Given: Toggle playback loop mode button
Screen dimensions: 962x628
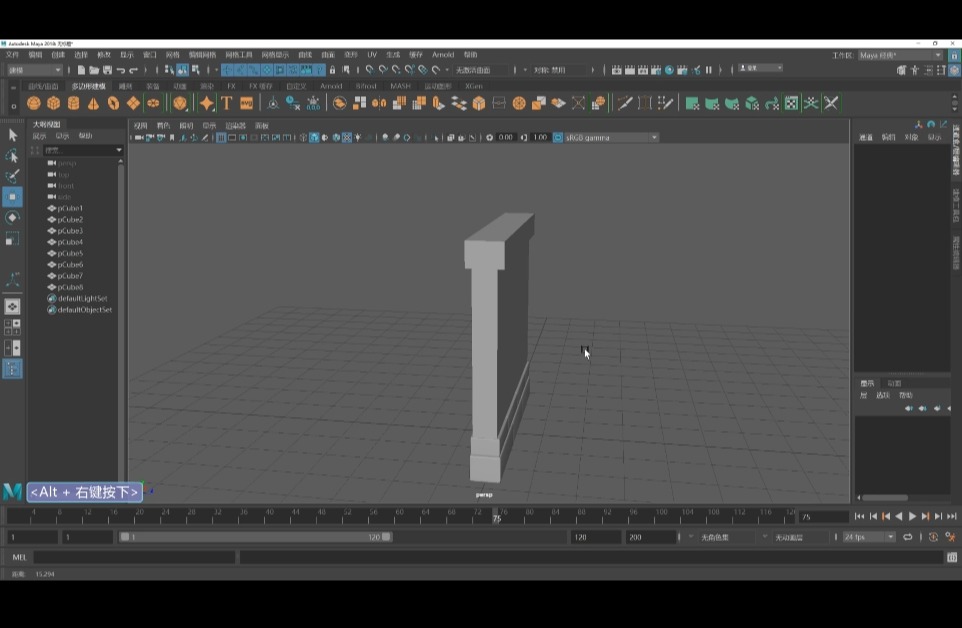Looking at the screenshot, I should point(908,537).
